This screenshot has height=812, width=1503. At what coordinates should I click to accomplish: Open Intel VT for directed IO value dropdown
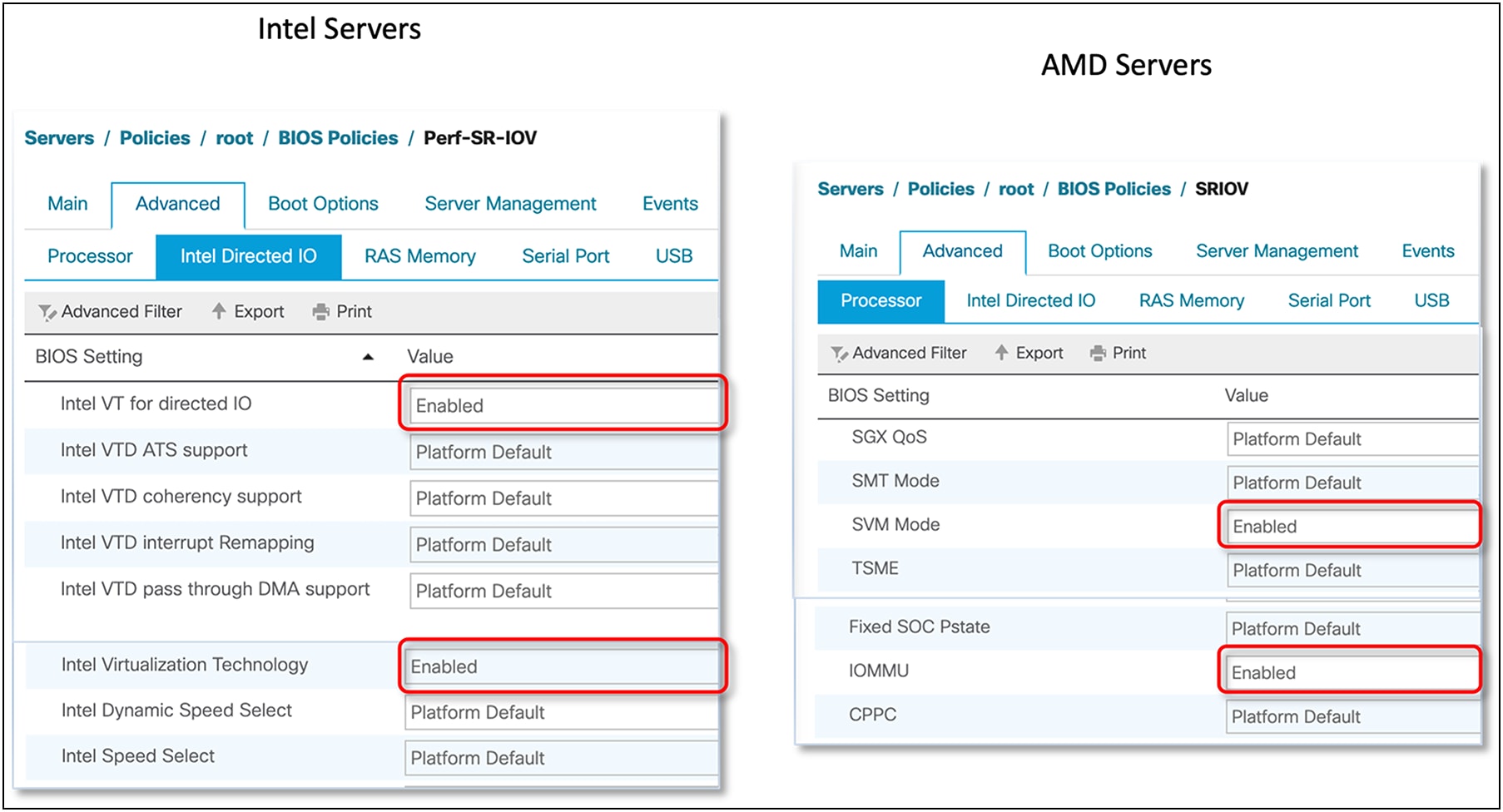563,405
